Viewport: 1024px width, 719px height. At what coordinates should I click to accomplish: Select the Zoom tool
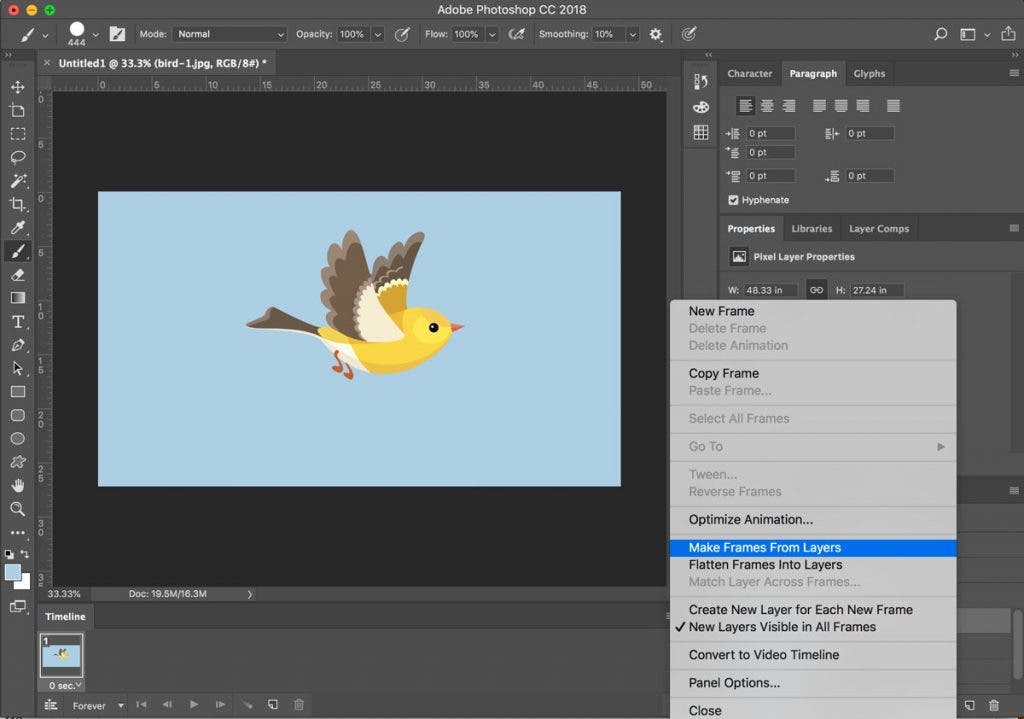coord(18,510)
